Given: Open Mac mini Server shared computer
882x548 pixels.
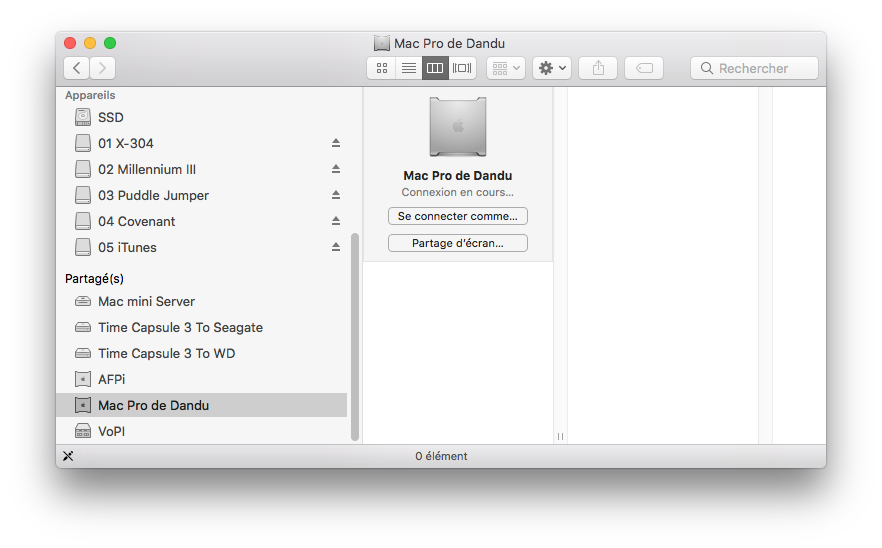Looking at the screenshot, I should click(x=201, y=301).
